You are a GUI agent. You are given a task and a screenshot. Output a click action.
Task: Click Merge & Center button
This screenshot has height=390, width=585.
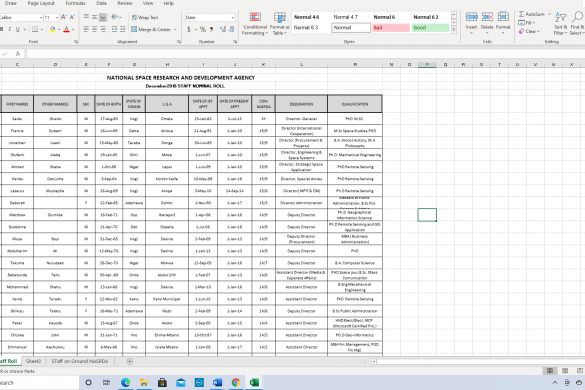pos(154,29)
